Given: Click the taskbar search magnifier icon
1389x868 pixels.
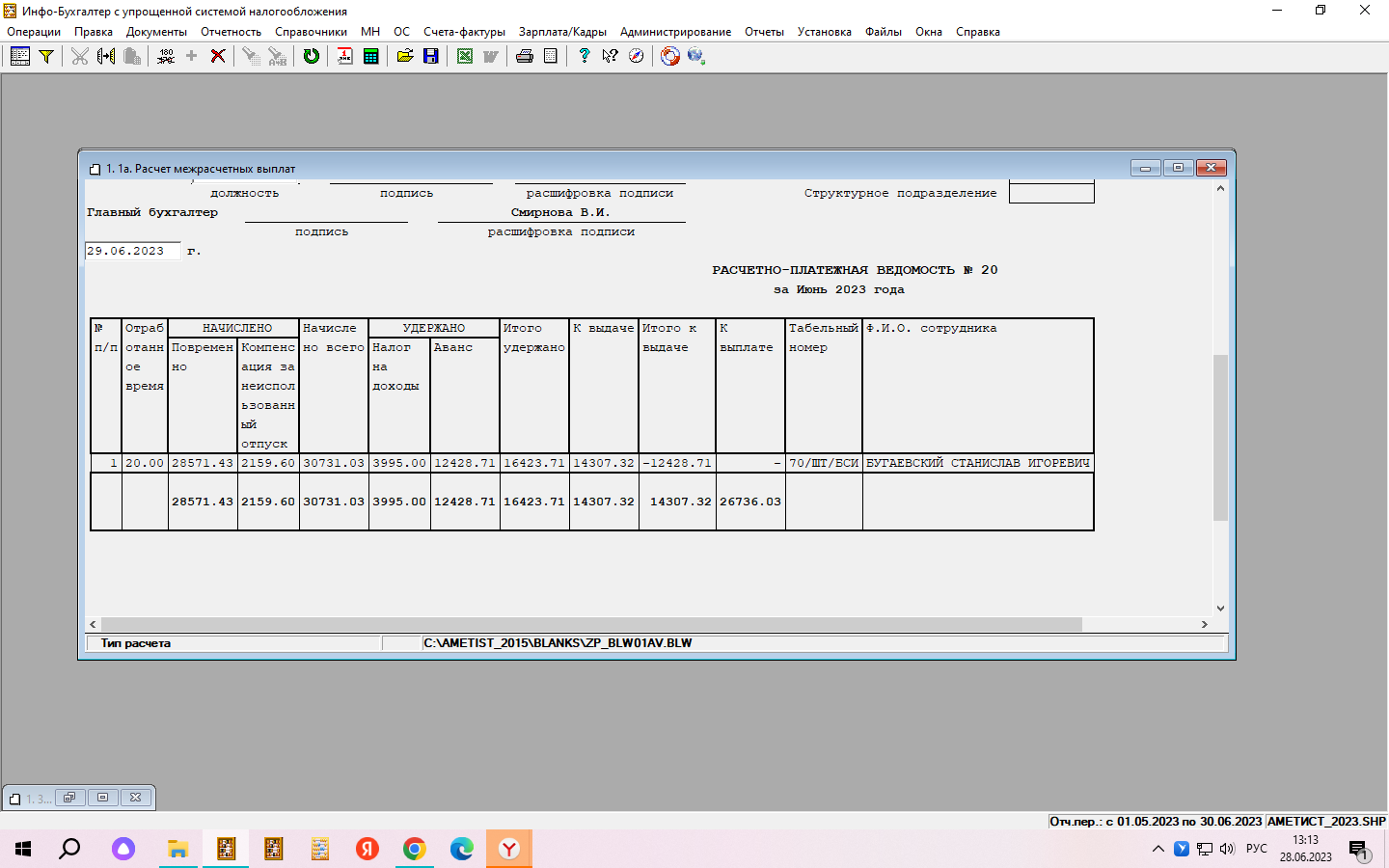Looking at the screenshot, I should pos(70,849).
